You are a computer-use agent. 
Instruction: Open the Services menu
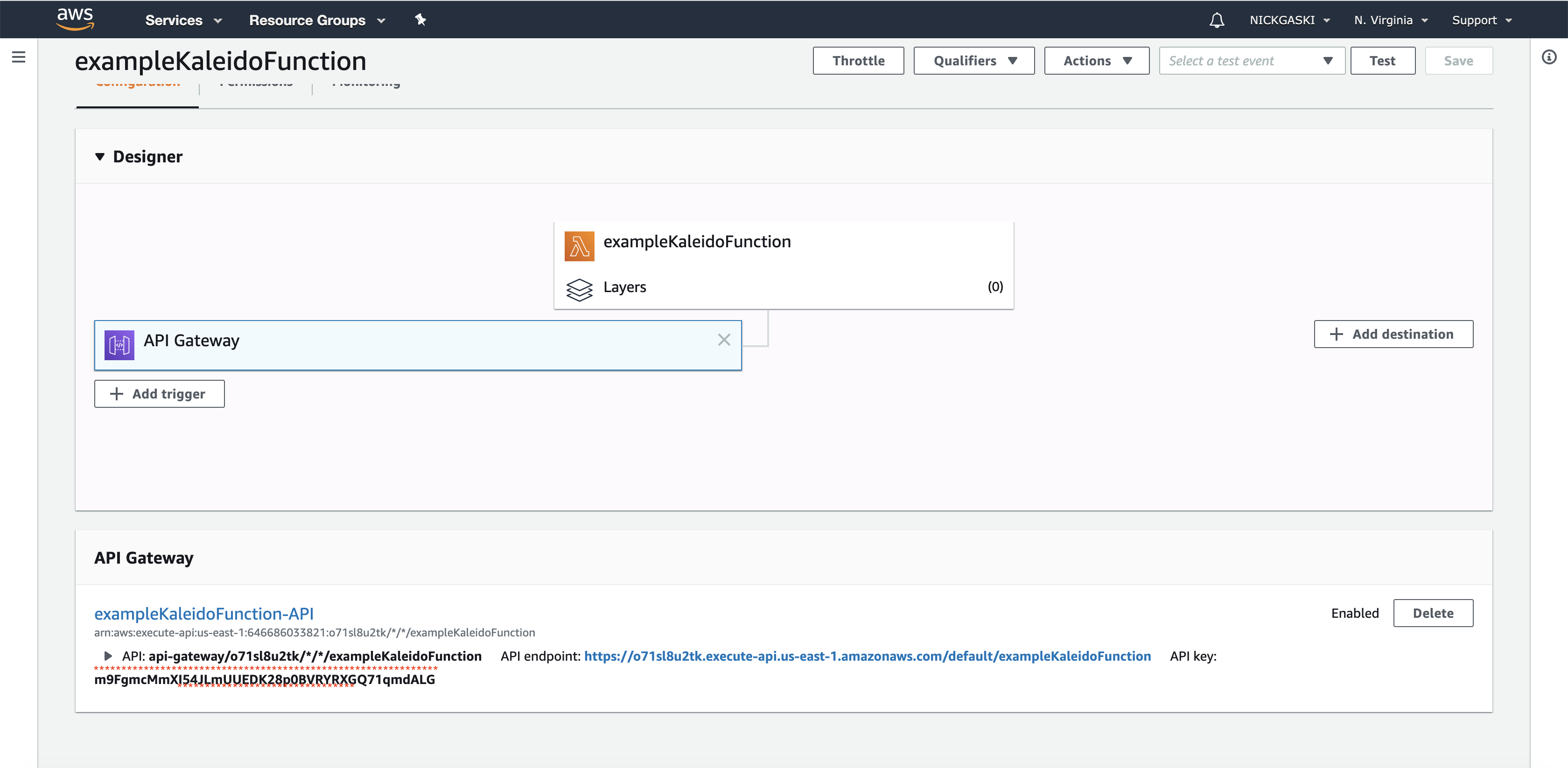(183, 20)
